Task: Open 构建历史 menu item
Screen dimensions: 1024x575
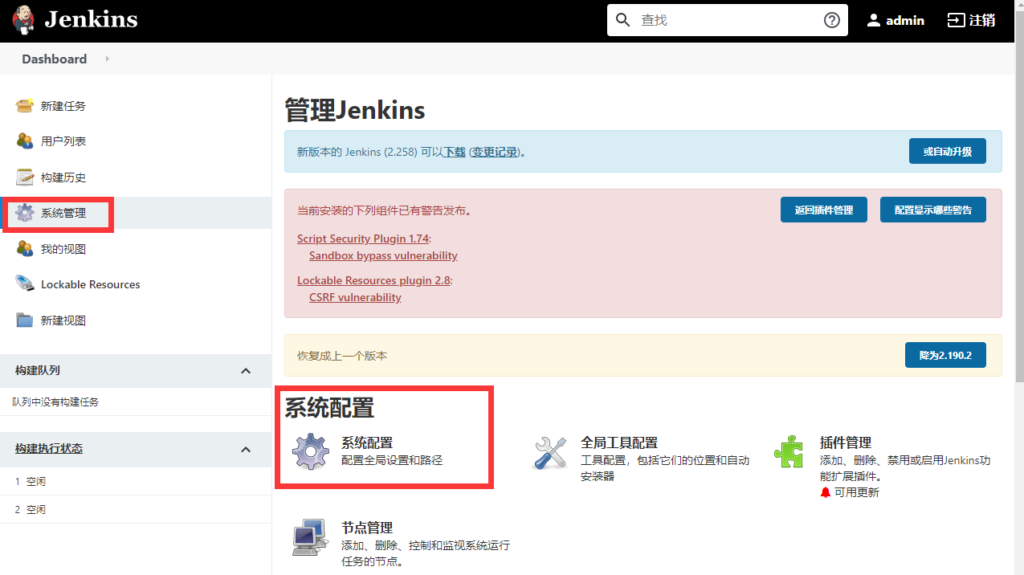Action: click(63, 177)
